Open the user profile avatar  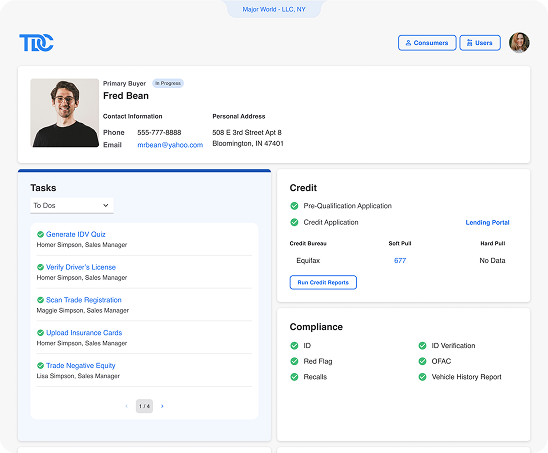coord(519,43)
